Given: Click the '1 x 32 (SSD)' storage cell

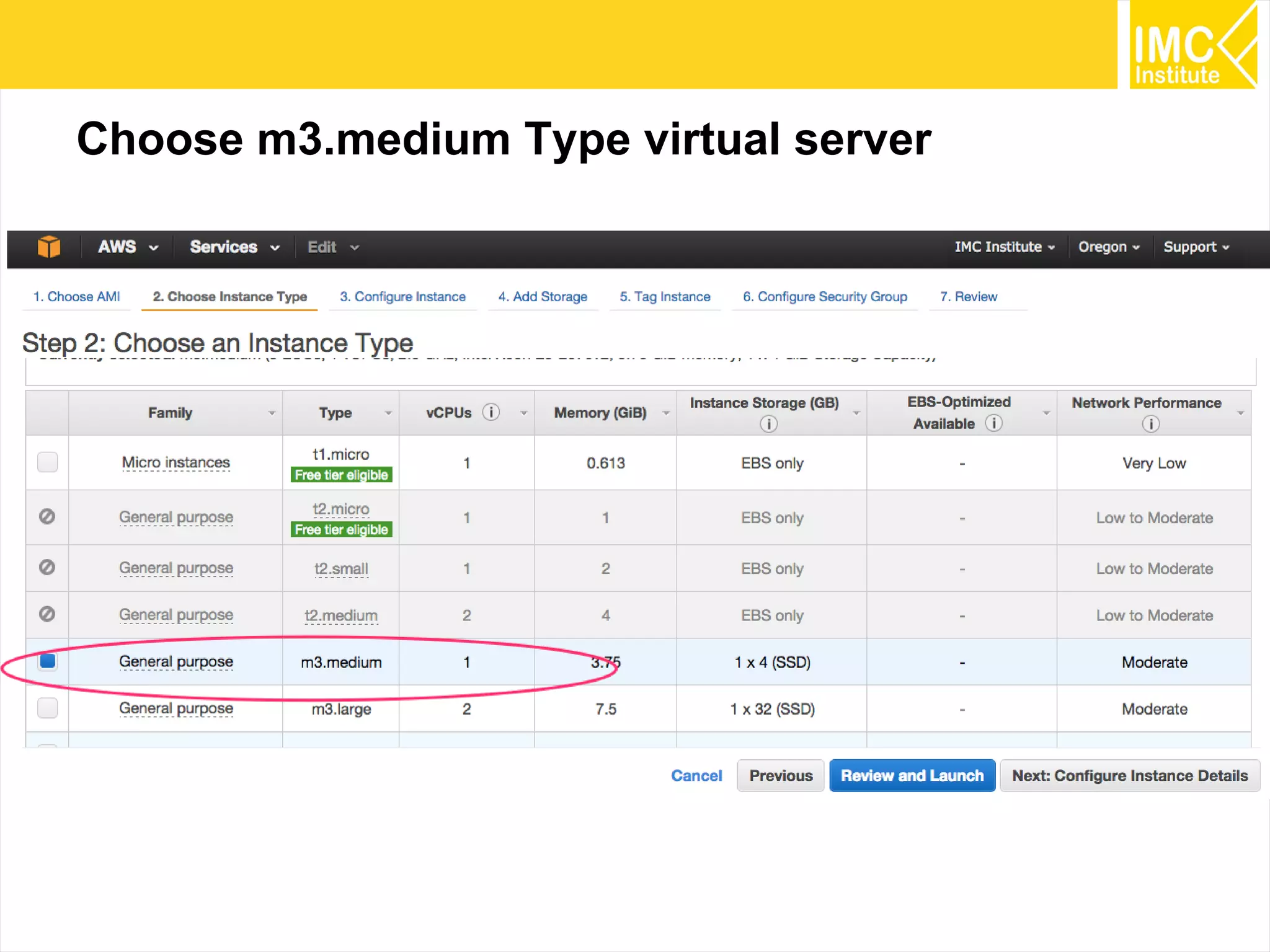Looking at the screenshot, I should (x=772, y=709).
